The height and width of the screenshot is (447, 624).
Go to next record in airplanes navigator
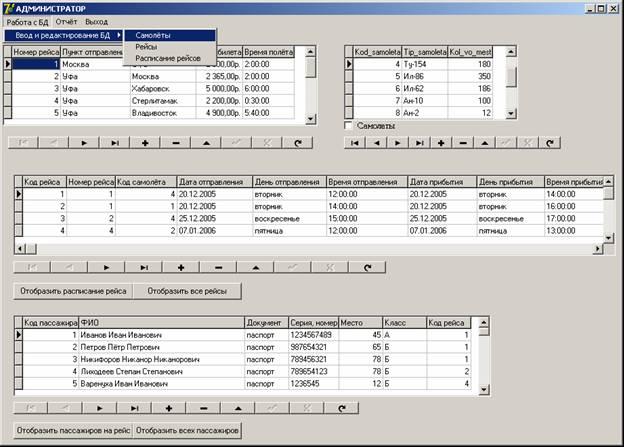(x=398, y=143)
